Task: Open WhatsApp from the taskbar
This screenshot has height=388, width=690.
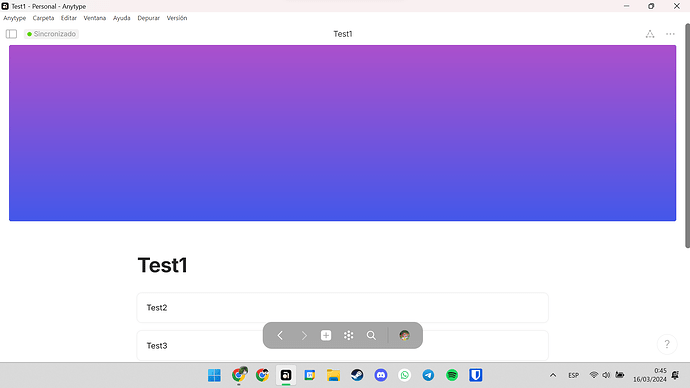Action: click(404, 375)
